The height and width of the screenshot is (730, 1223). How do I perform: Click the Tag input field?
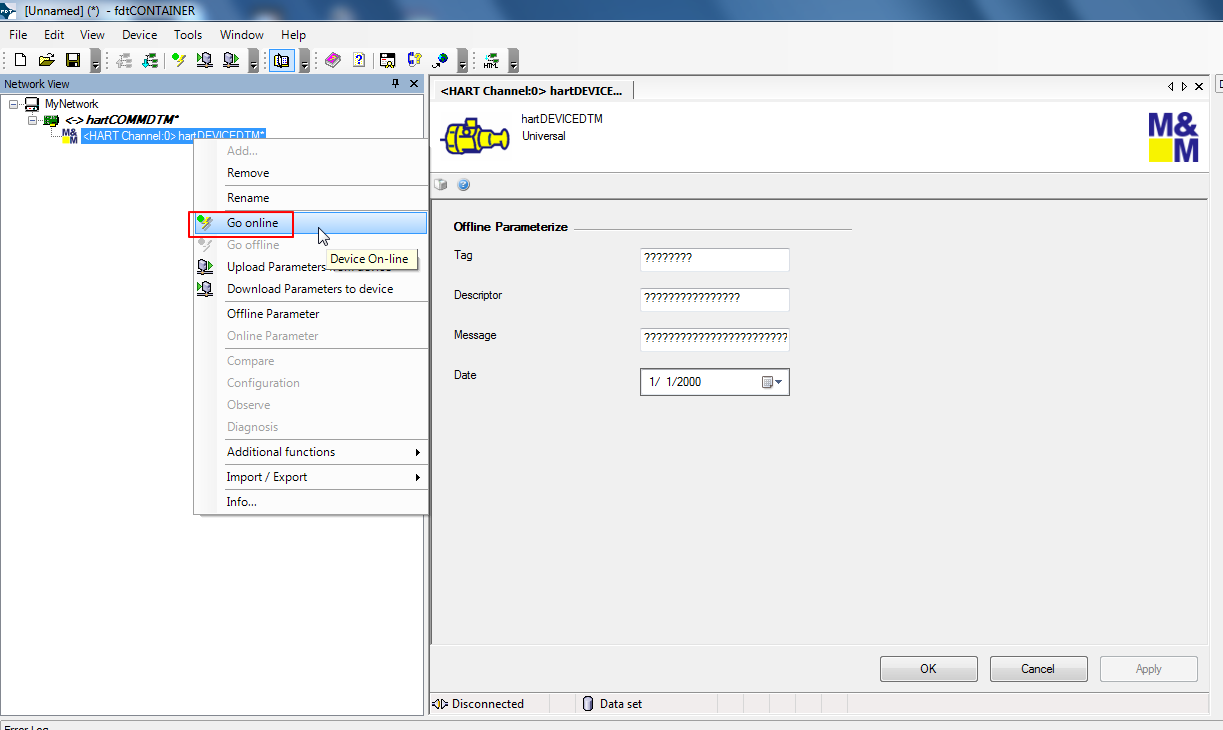tap(715, 259)
